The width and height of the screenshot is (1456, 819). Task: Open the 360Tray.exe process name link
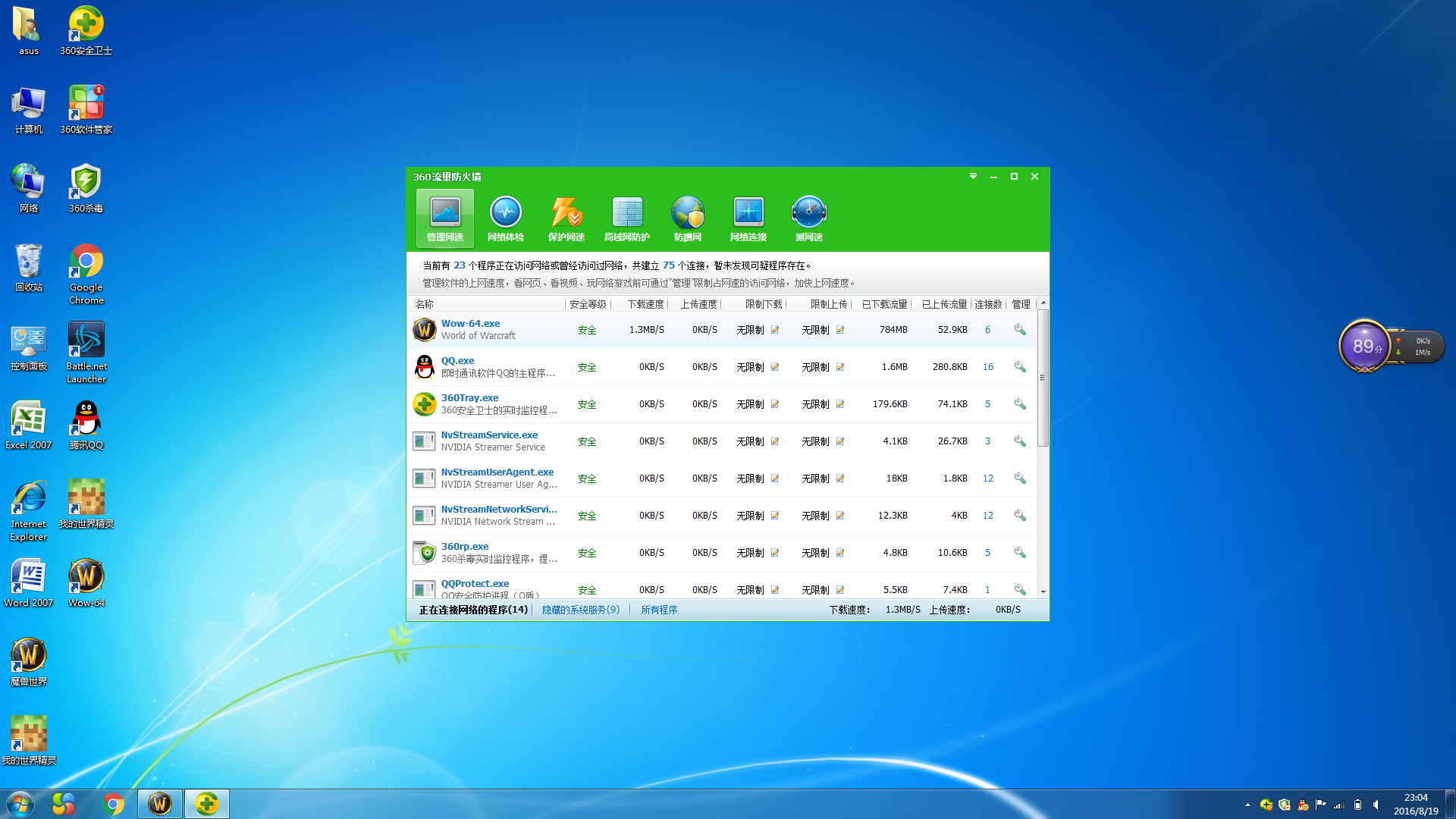coord(469,397)
